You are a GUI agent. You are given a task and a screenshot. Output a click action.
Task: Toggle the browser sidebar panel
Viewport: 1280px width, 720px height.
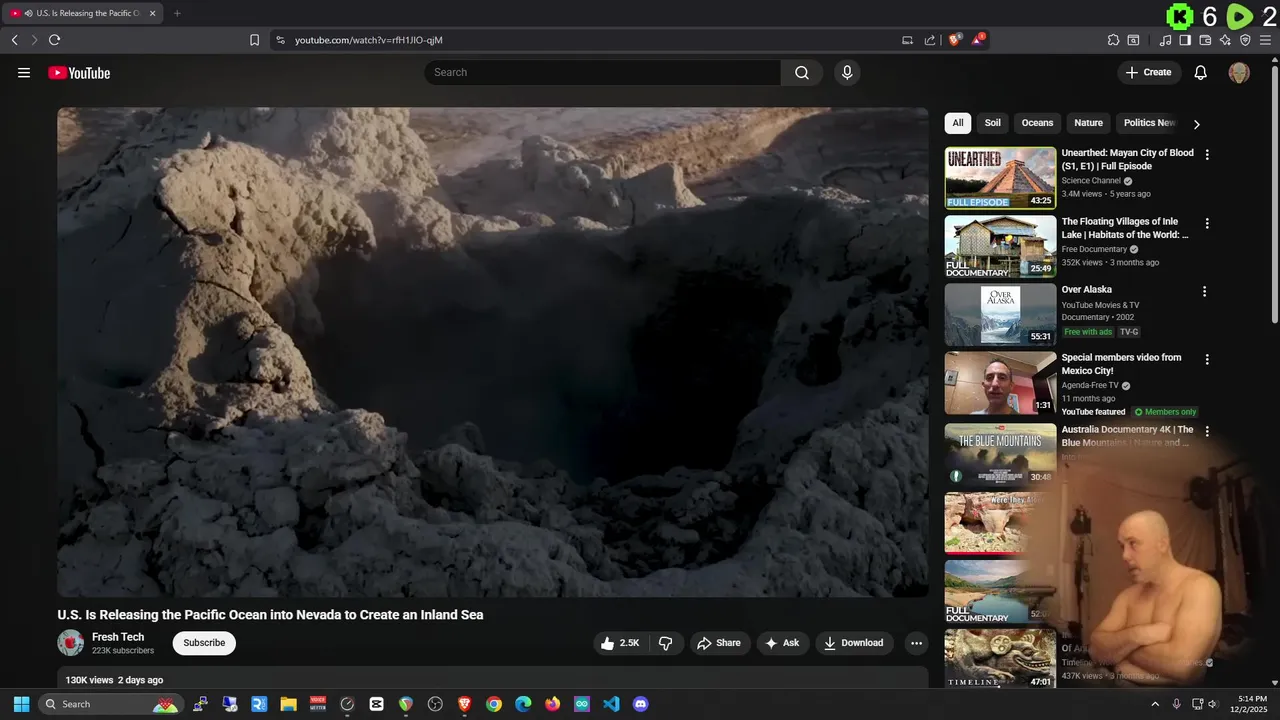point(1184,40)
